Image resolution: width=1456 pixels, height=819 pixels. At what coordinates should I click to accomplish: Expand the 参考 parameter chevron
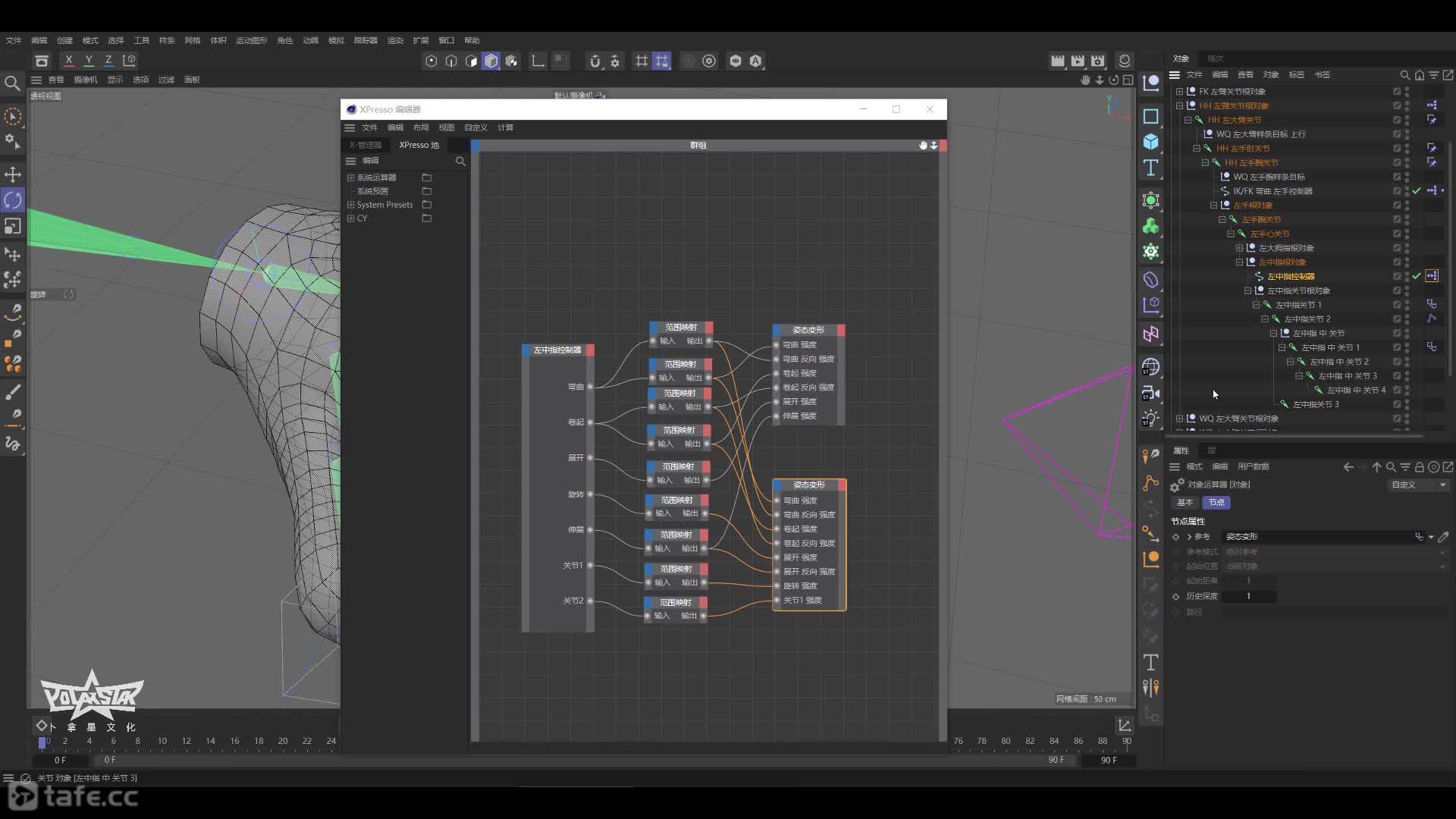tap(1189, 536)
